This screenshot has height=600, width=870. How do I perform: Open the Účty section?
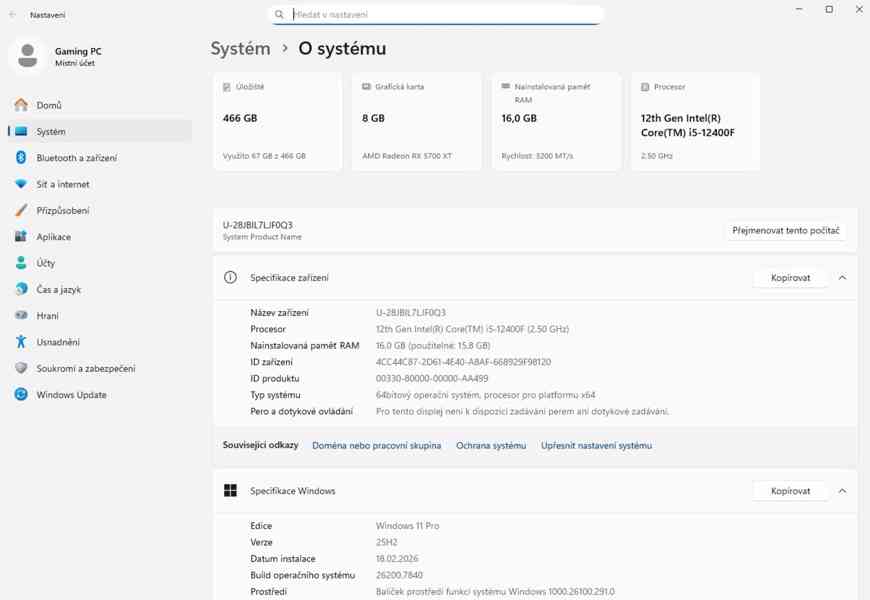[47, 262]
